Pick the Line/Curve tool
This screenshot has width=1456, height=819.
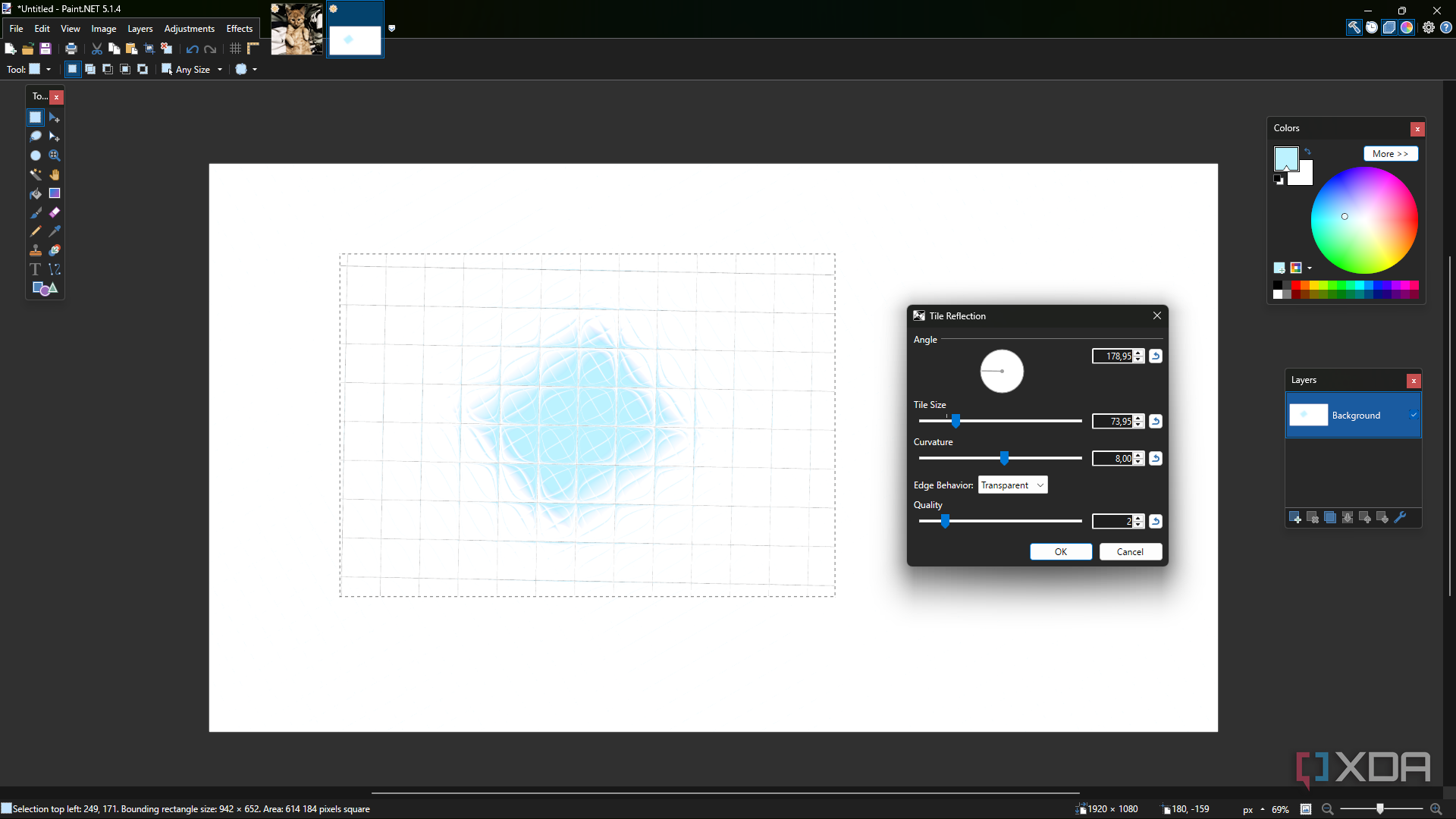55,269
